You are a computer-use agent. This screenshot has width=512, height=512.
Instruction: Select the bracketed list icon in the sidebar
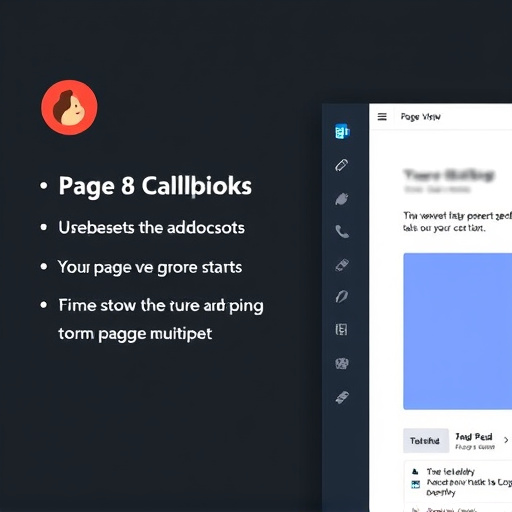(x=341, y=329)
